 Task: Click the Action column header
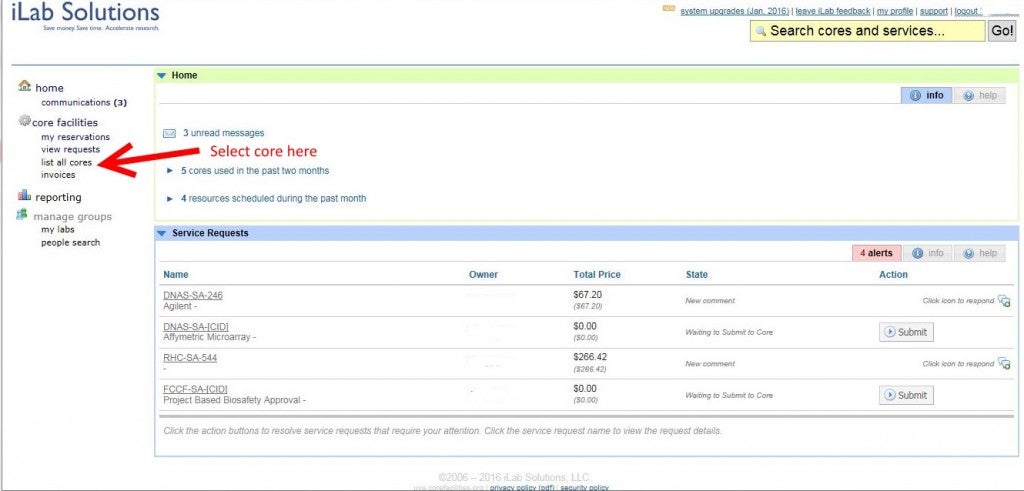[x=893, y=275]
